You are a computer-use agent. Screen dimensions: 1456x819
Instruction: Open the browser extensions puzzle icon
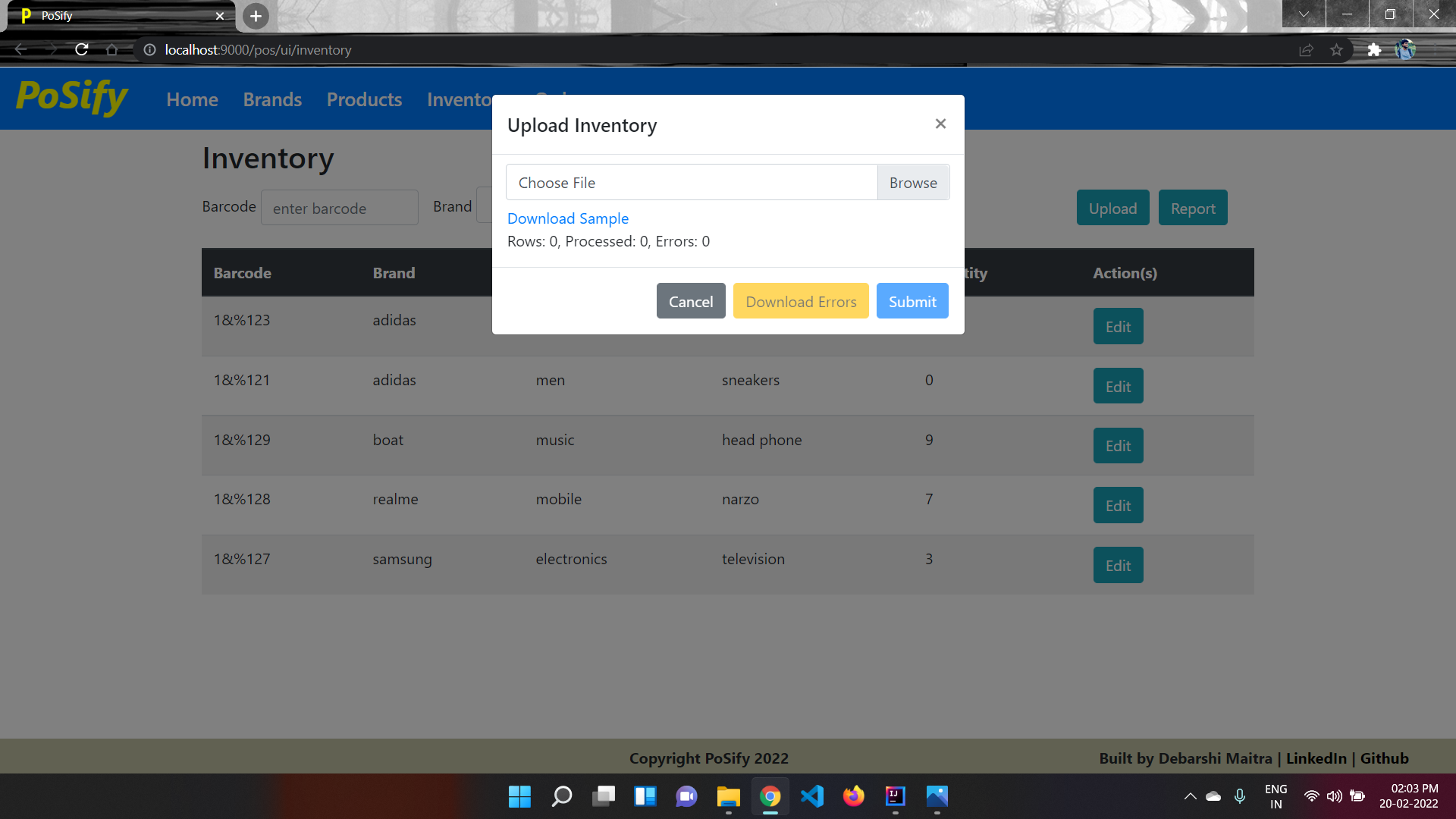1374,50
